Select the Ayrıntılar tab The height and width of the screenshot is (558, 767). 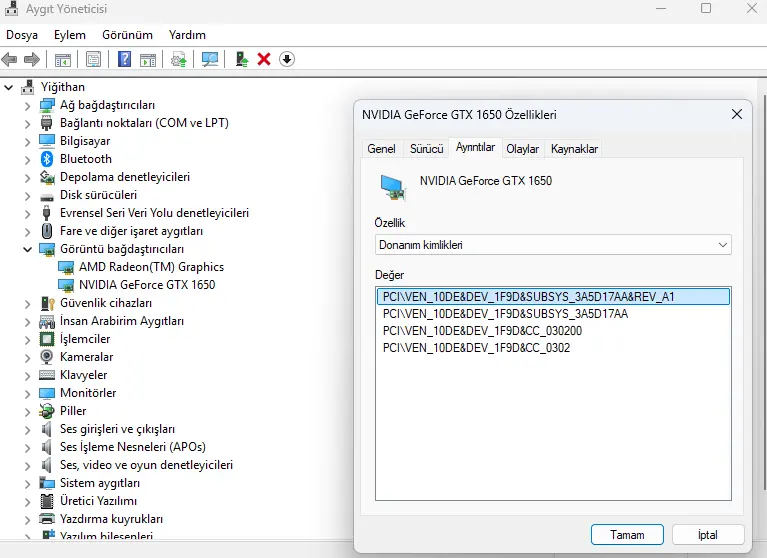pyautogui.click(x=475, y=147)
